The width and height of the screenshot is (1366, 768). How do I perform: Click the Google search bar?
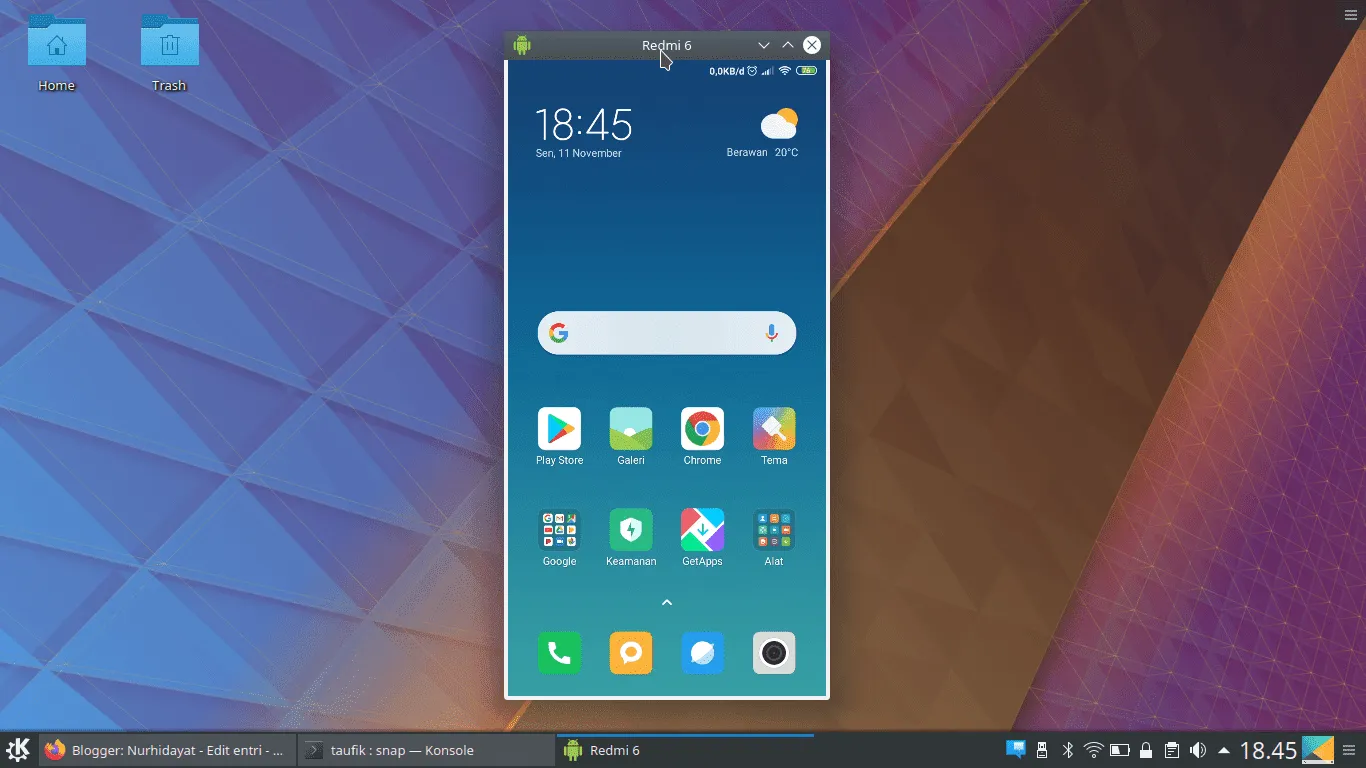667,333
